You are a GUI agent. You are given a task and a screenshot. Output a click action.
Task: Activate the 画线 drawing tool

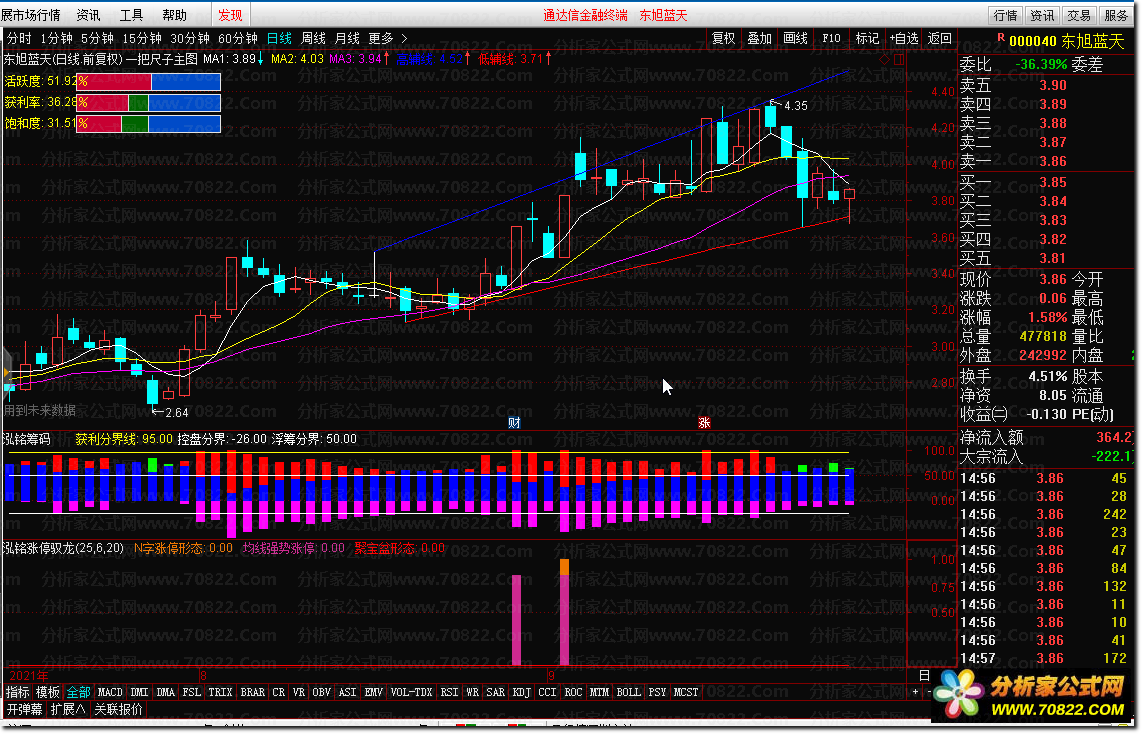[795, 38]
